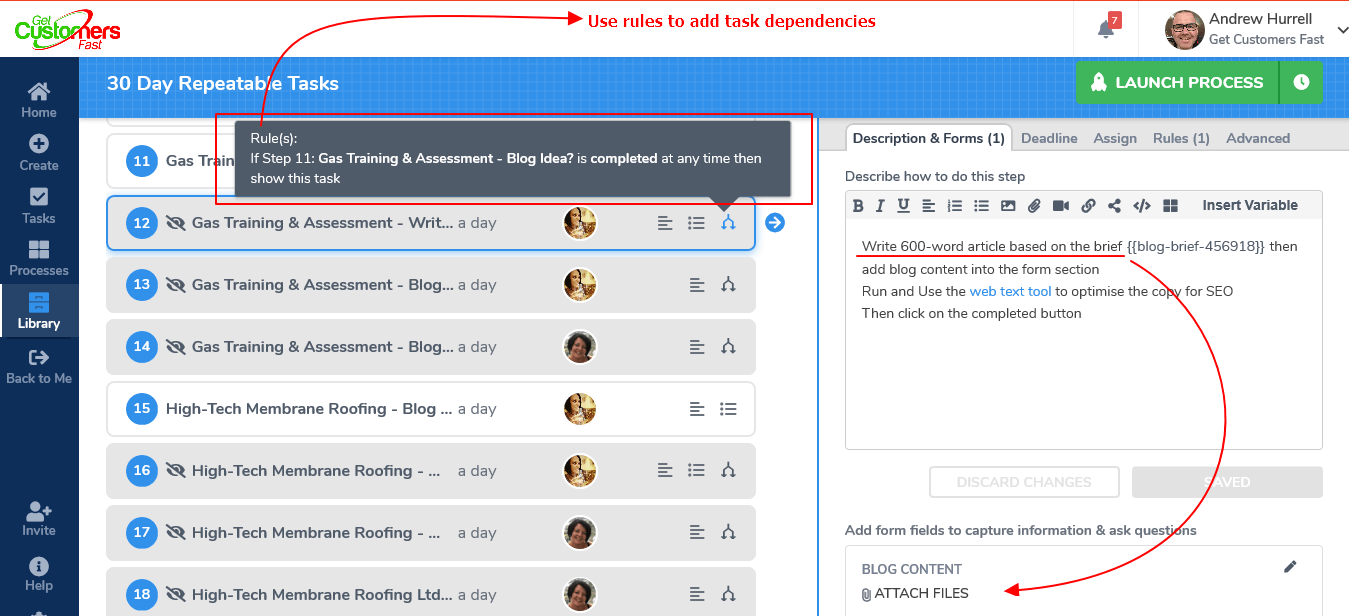1349x616 pixels.
Task: Click the paperclip attach file icon in the toolbar
Action: coord(1034,206)
